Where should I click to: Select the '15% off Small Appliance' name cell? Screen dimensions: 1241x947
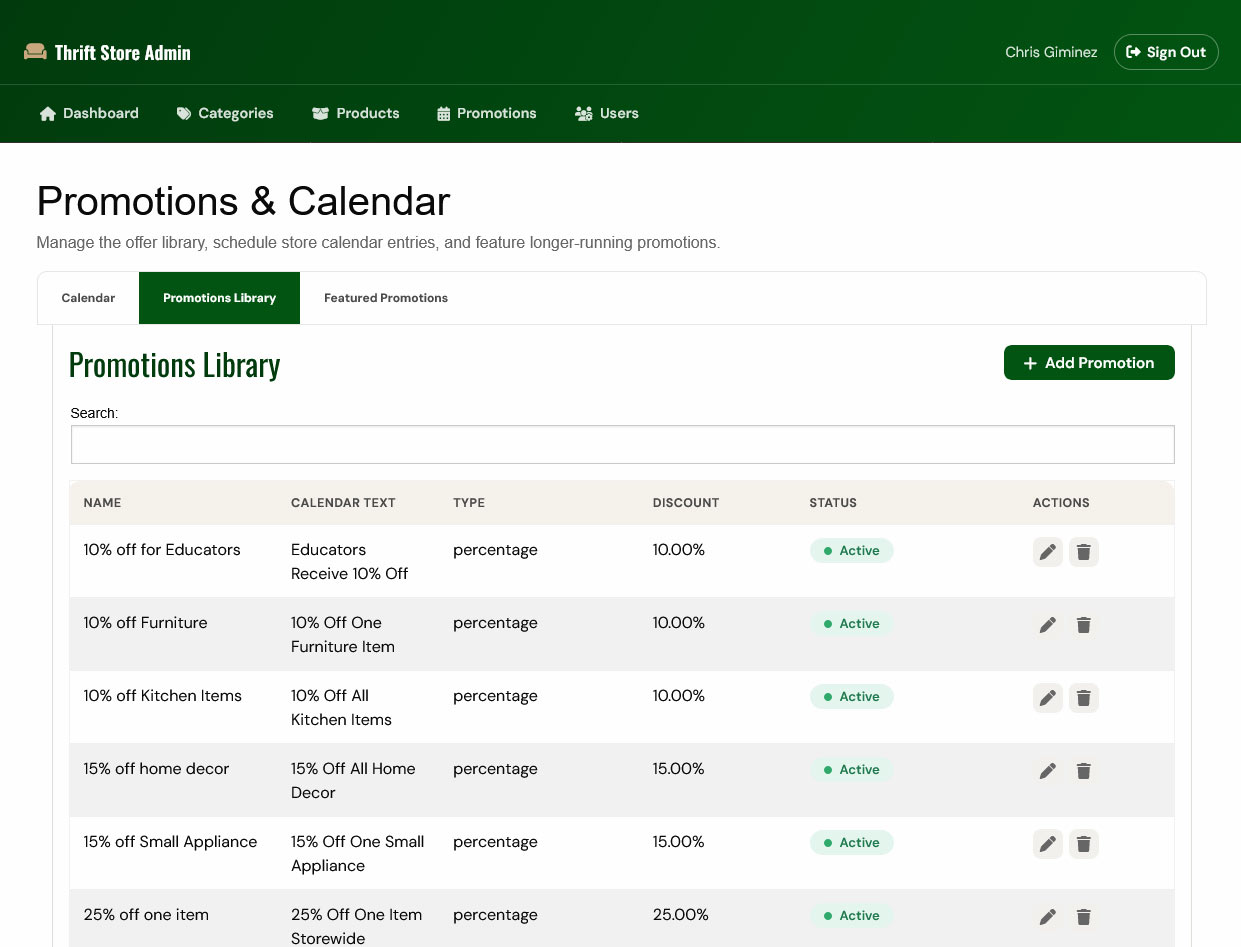(x=171, y=842)
